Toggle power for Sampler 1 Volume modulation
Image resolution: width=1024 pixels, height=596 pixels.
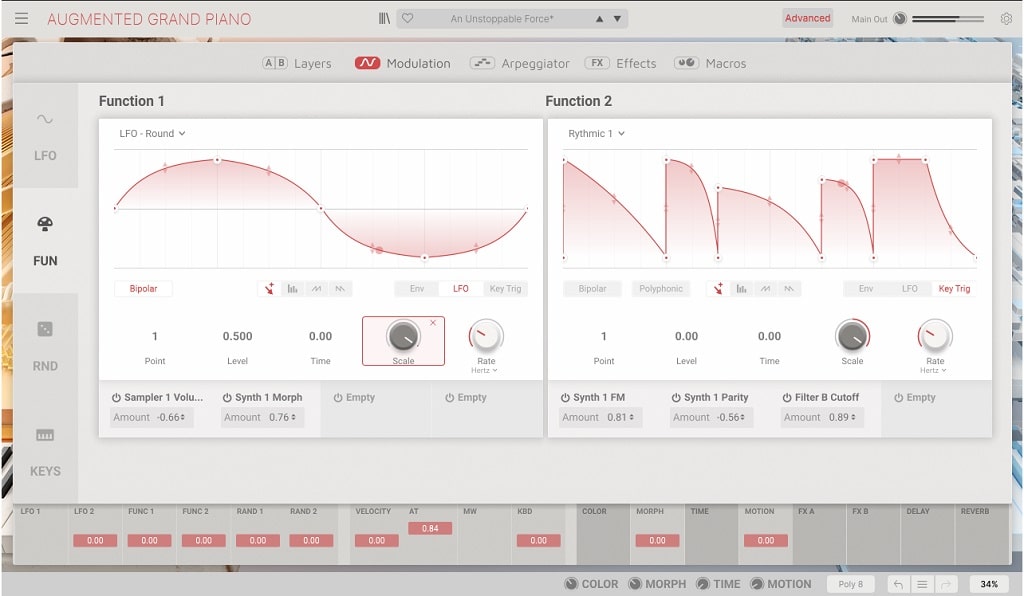coord(116,398)
